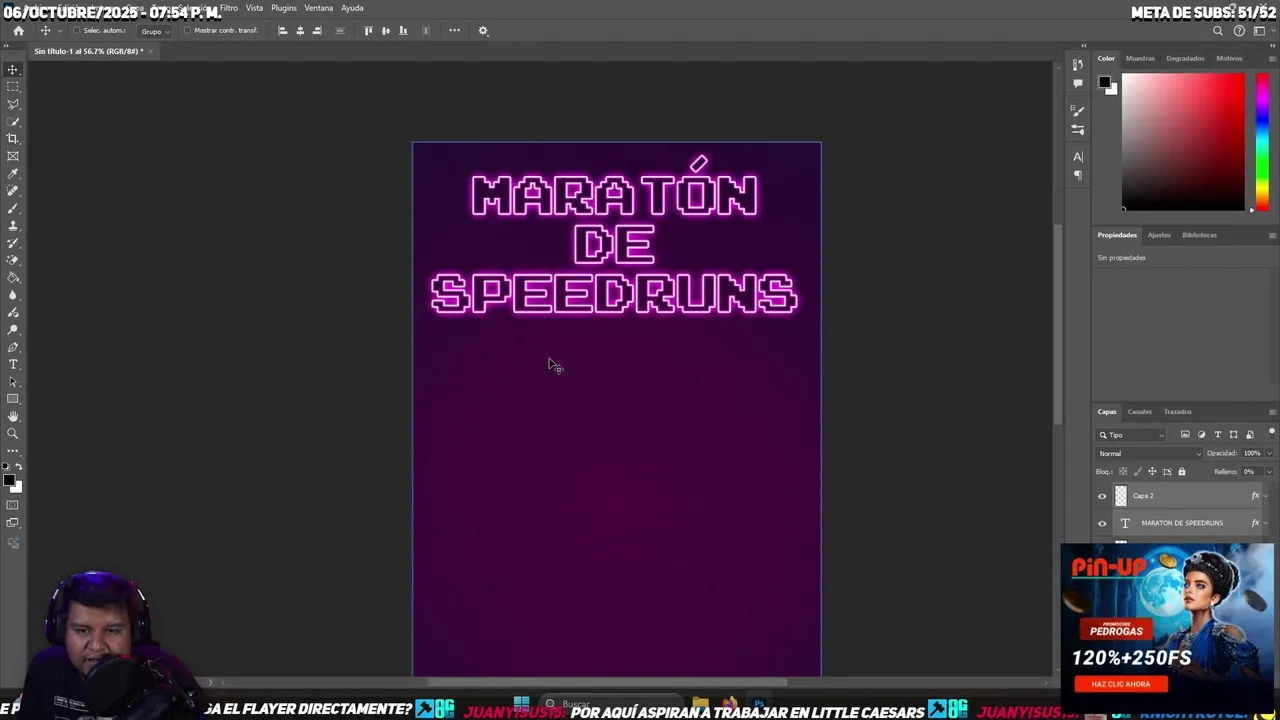
Task: Open the Paragraph panel icon
Action: (1077, 175)
